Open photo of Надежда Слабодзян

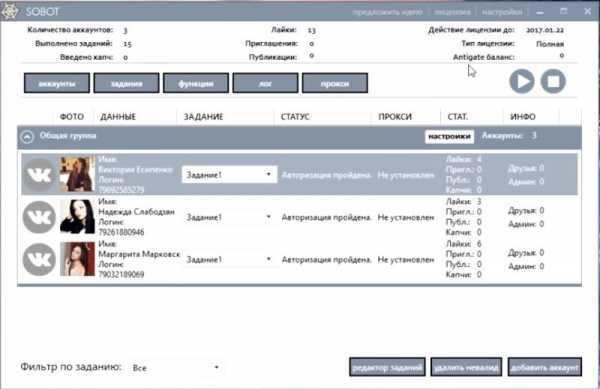point(77,216)
